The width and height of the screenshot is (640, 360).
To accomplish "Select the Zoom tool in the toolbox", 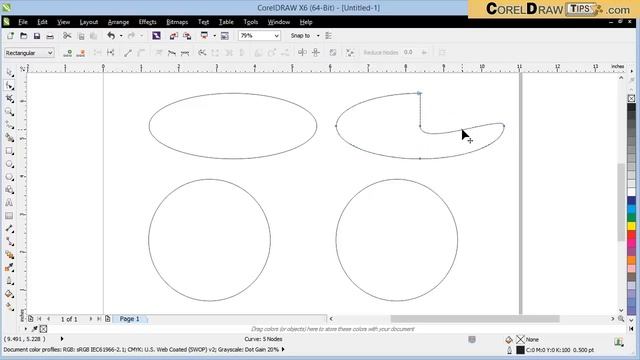I will click(9, 111).
